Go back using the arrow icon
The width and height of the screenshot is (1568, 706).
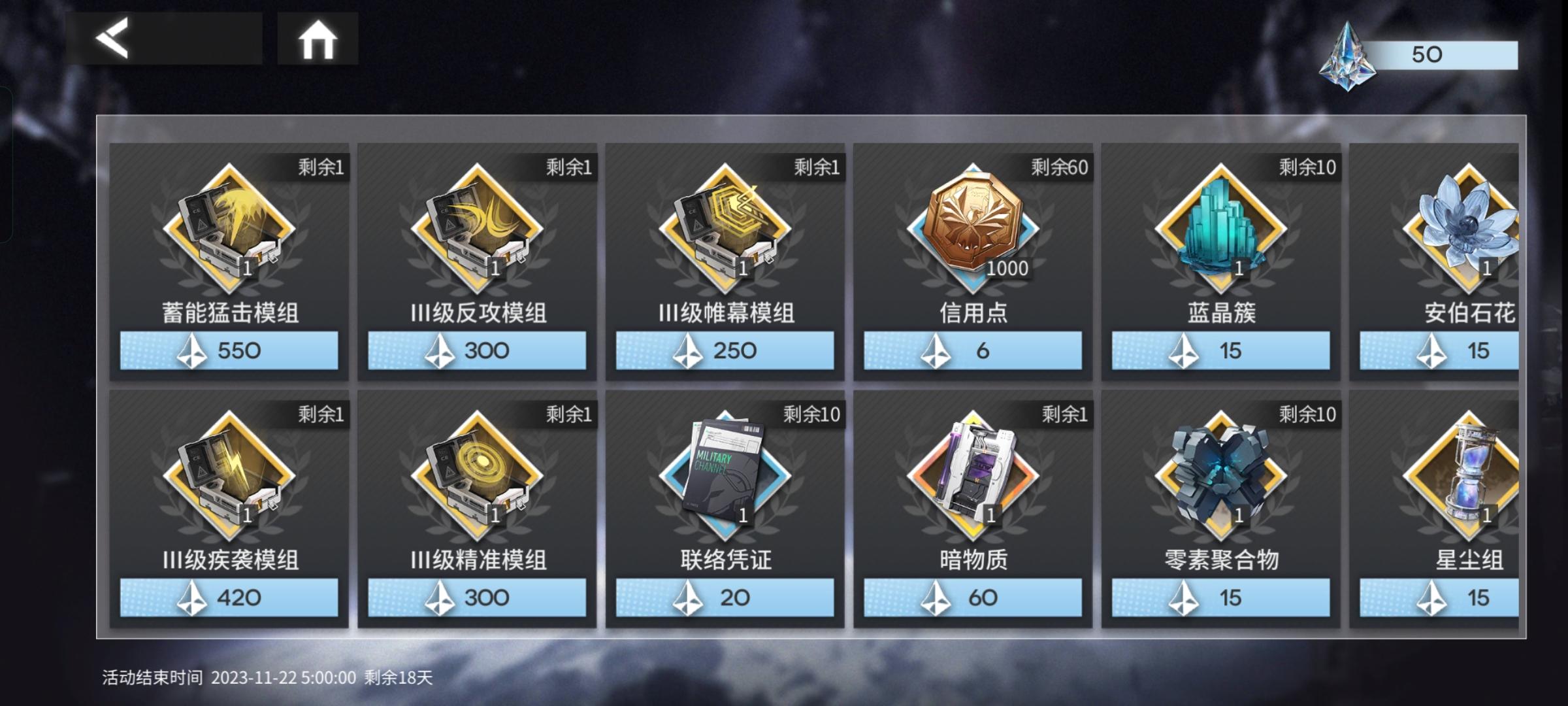(x=112, y=38)
